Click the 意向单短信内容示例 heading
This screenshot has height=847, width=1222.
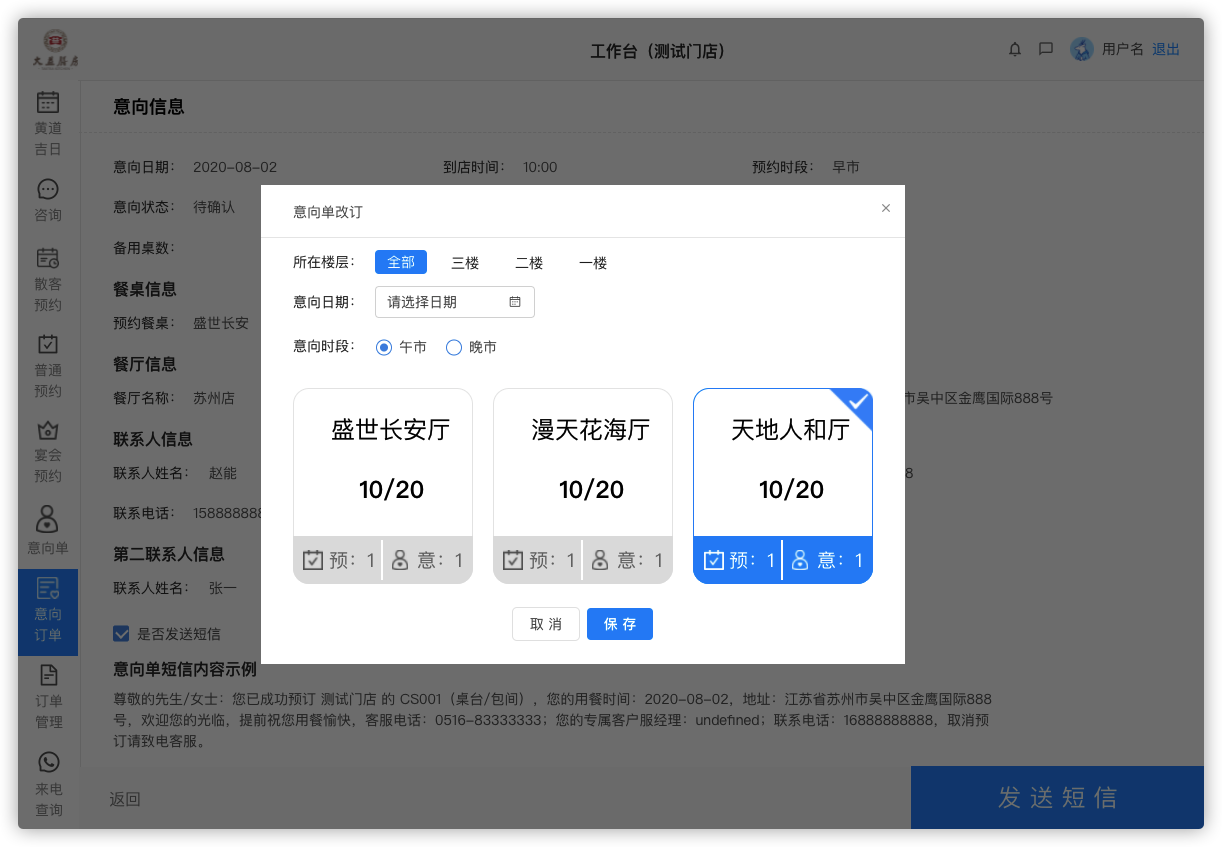pyautogui.click(x=185, y=669)
